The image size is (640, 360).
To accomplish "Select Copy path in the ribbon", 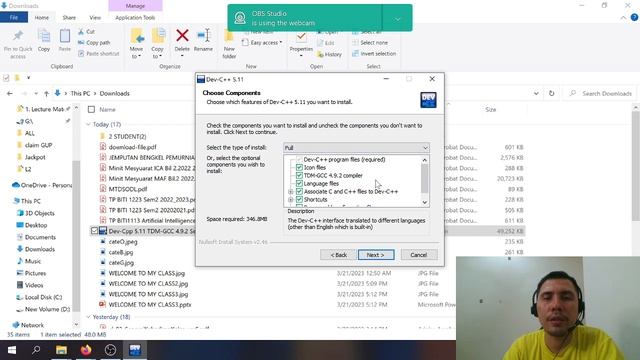I will [x=94, y=42].
